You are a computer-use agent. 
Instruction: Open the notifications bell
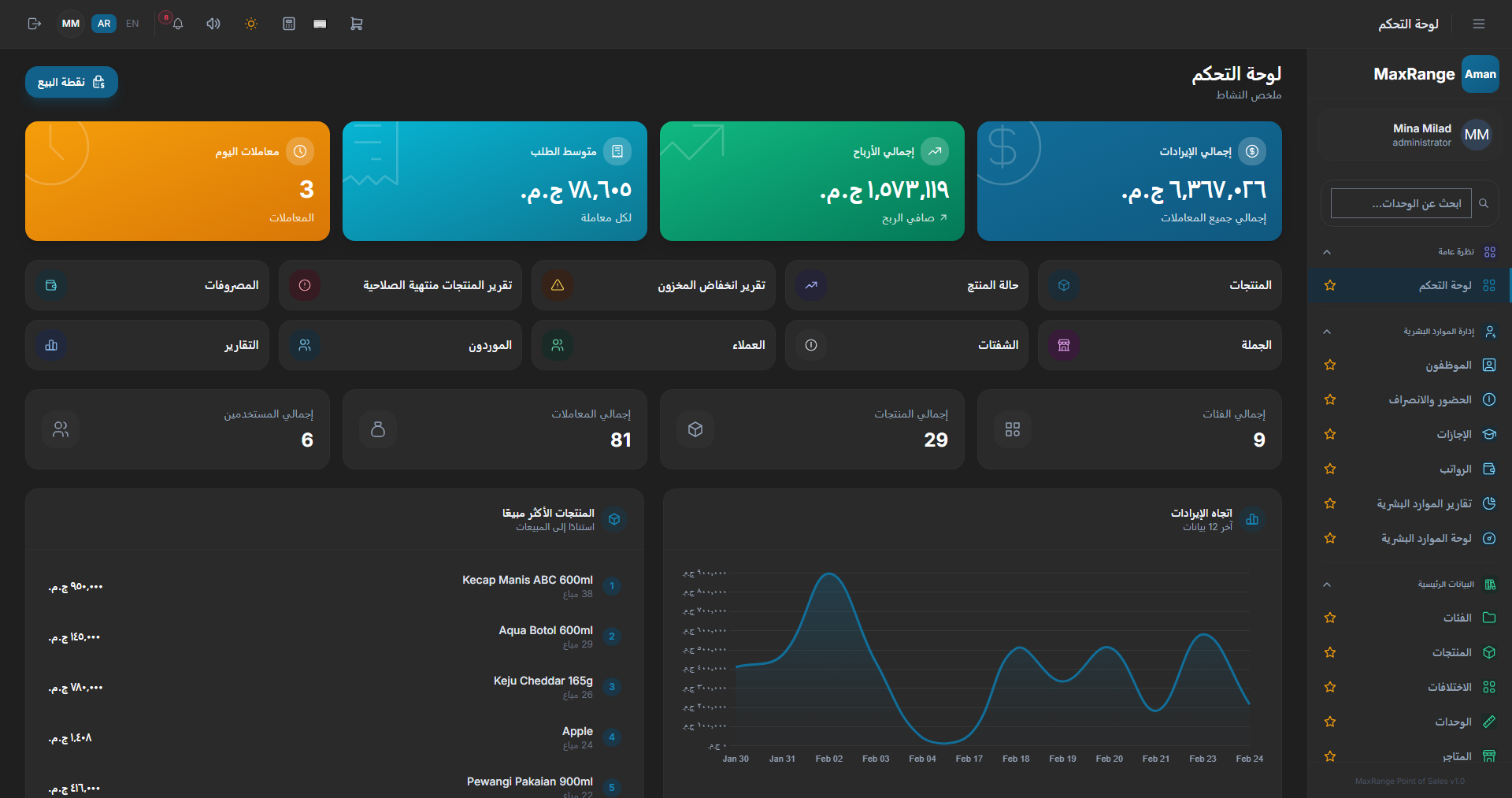click(178, 24)
